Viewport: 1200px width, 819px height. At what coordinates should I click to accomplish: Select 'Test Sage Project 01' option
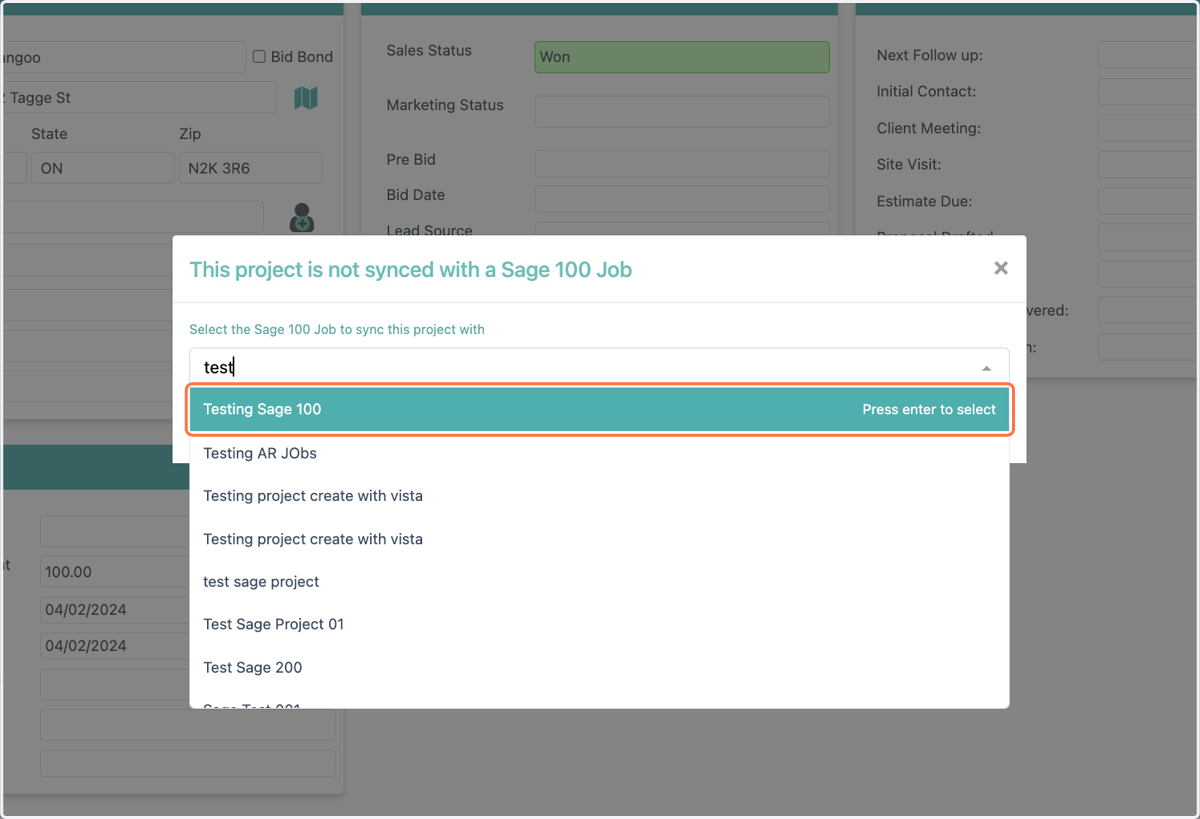click(599, 624)
